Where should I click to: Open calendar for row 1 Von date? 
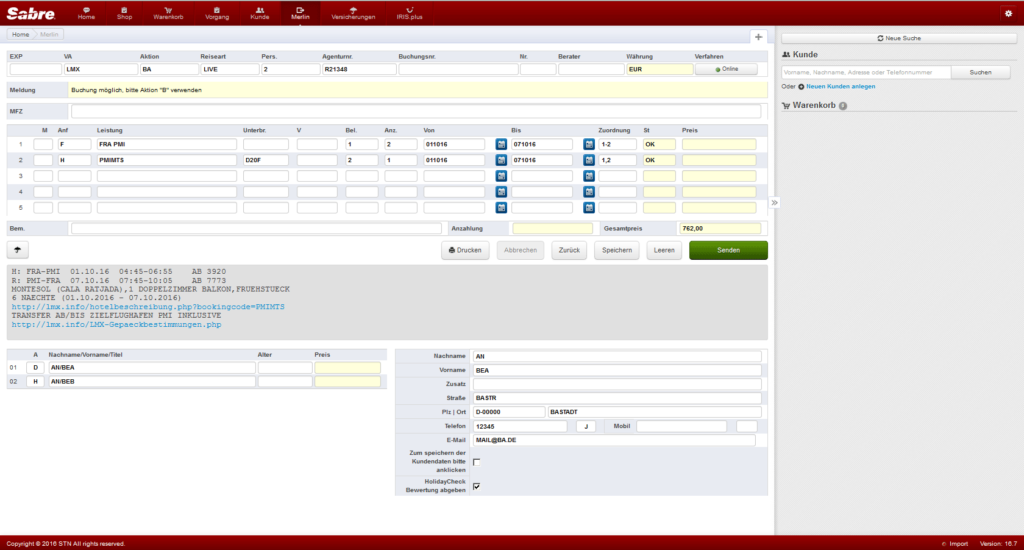[x=501, y=144]
